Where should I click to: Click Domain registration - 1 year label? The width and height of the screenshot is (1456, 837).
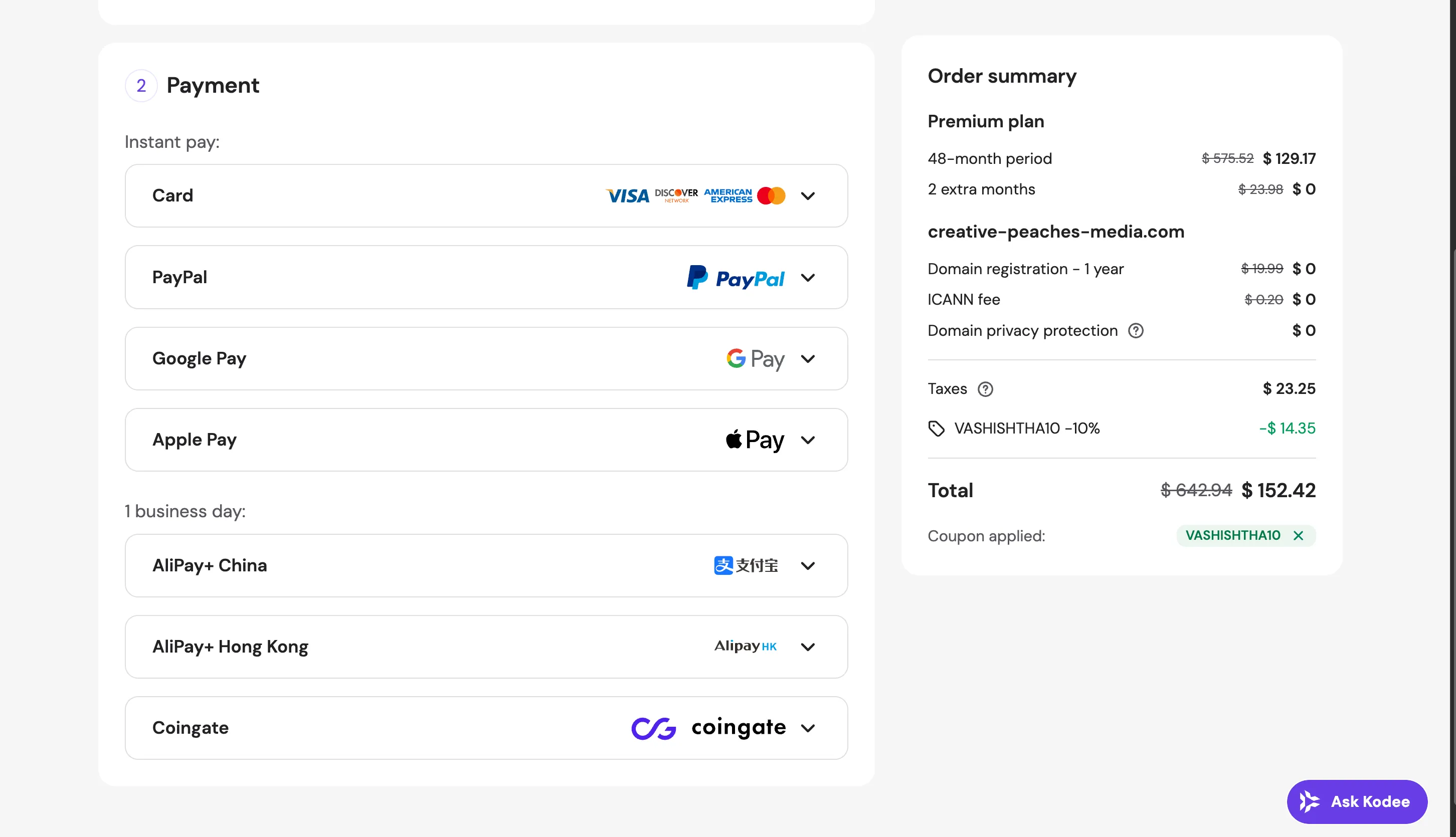click(x=1025, y=269)
